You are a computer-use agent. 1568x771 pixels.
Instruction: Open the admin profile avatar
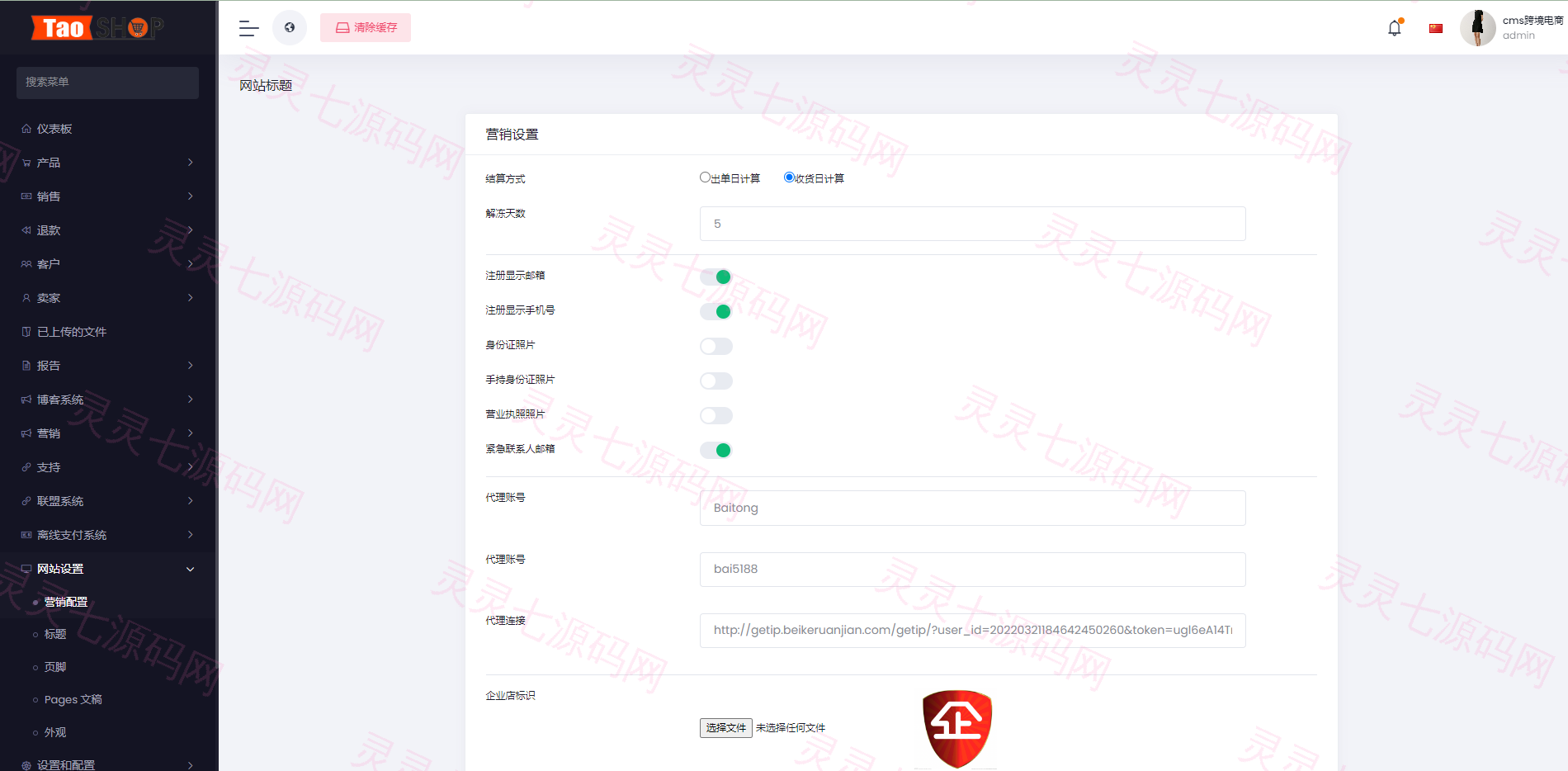click(x=1478, y=28)
